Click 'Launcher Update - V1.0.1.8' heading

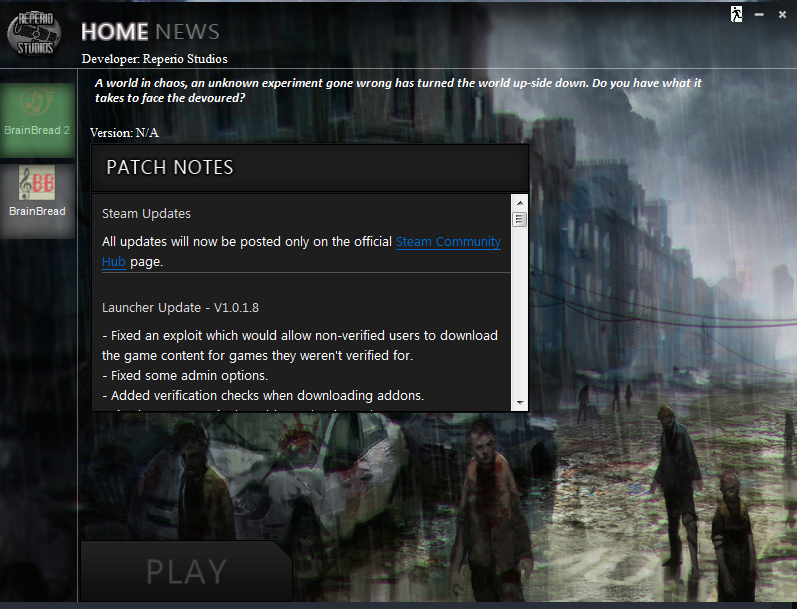tap(180, 308)
